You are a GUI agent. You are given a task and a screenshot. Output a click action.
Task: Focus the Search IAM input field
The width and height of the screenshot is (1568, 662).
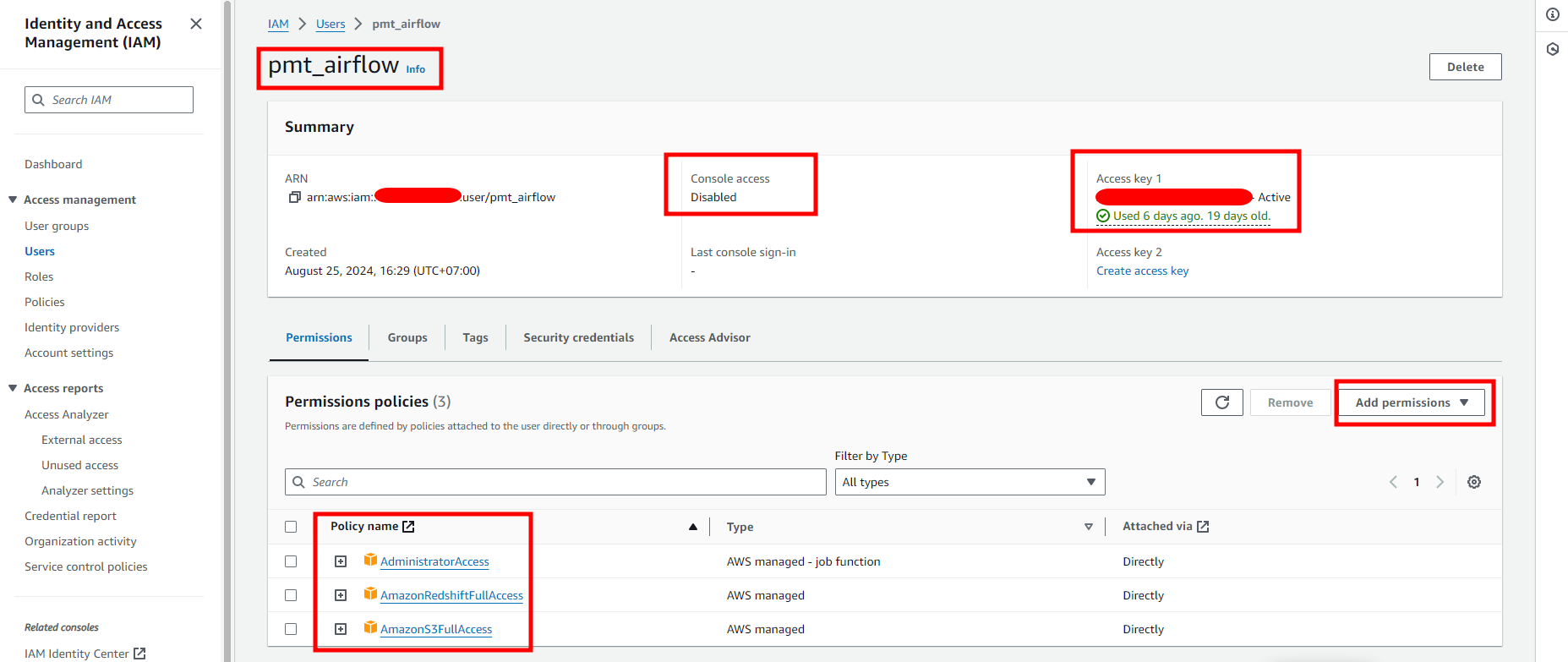[x=109, y=100]
